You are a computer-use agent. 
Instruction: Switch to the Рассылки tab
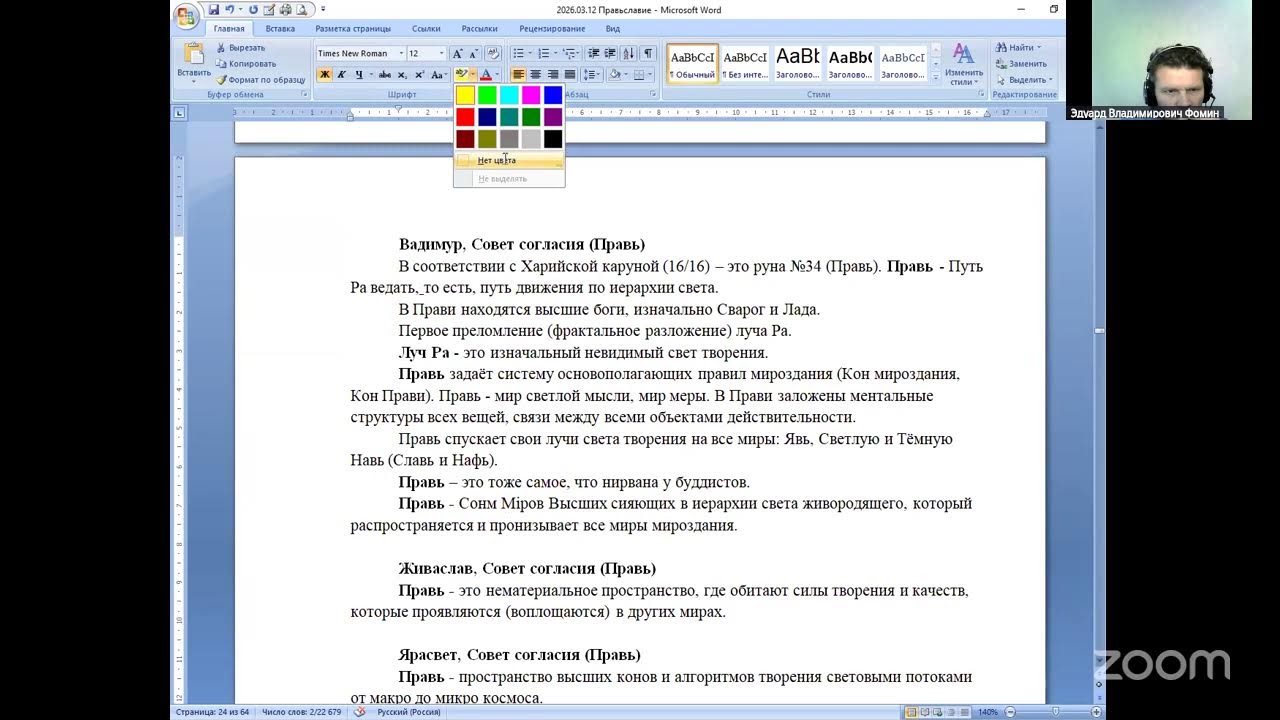click(480, 29)
